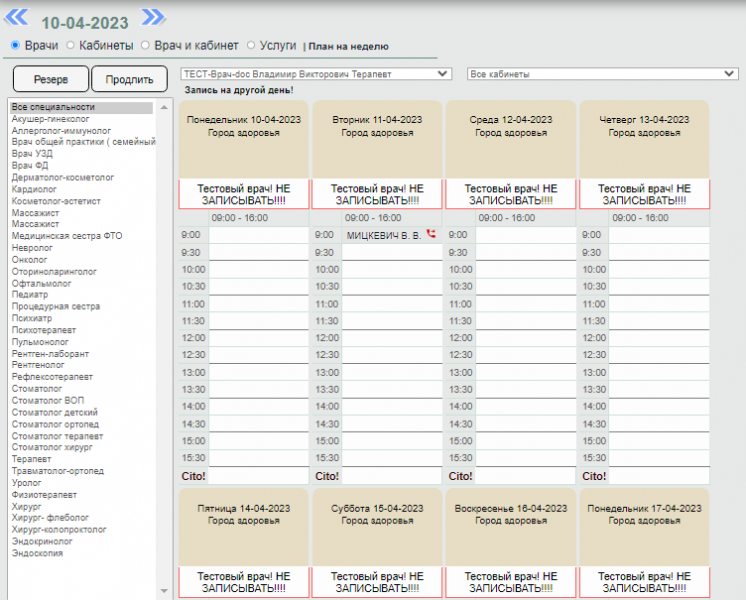
Task: Choose Все специальности in the list
Action: pos(53,107)
